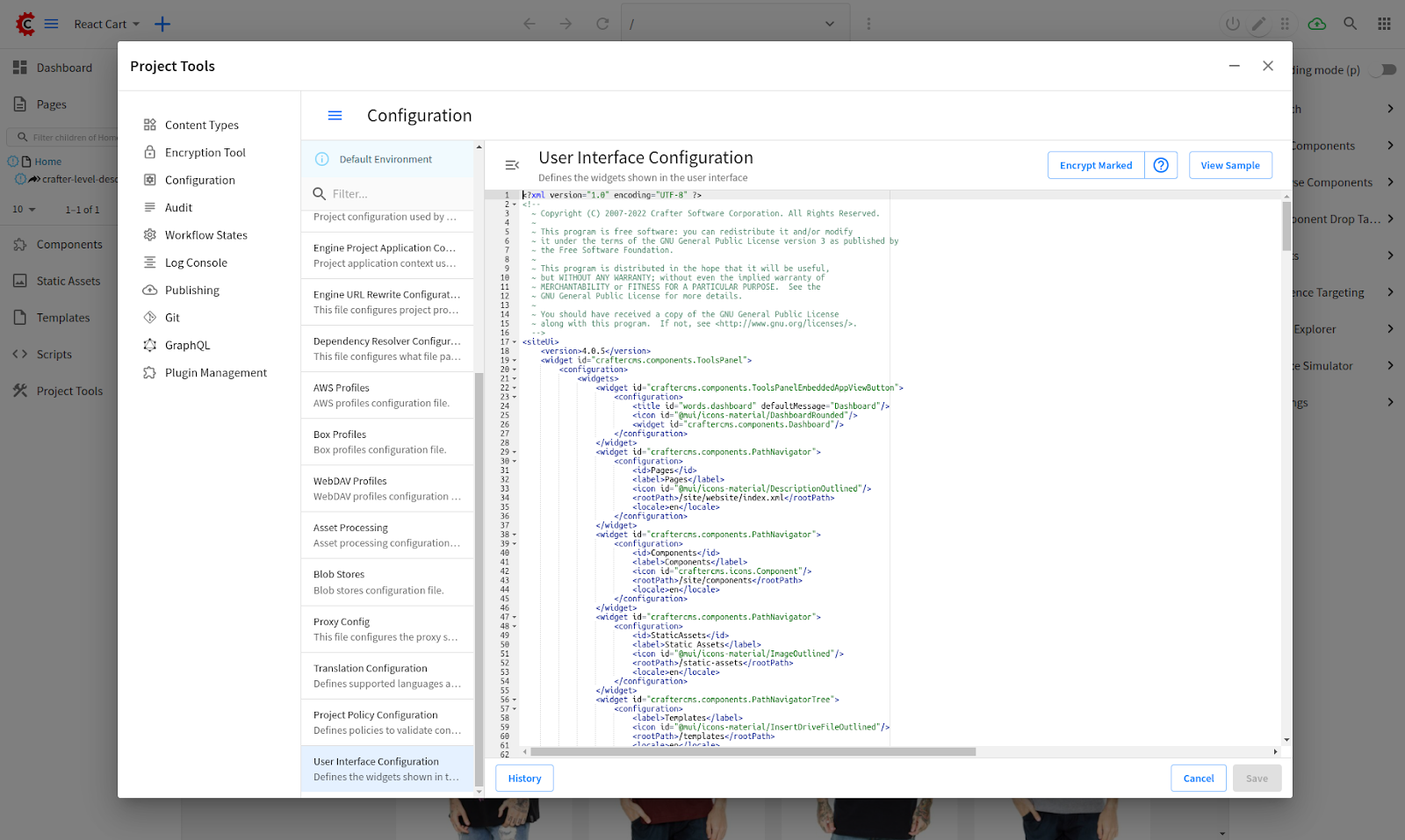Open GraphQL from the tools list

tap(187, 345)
